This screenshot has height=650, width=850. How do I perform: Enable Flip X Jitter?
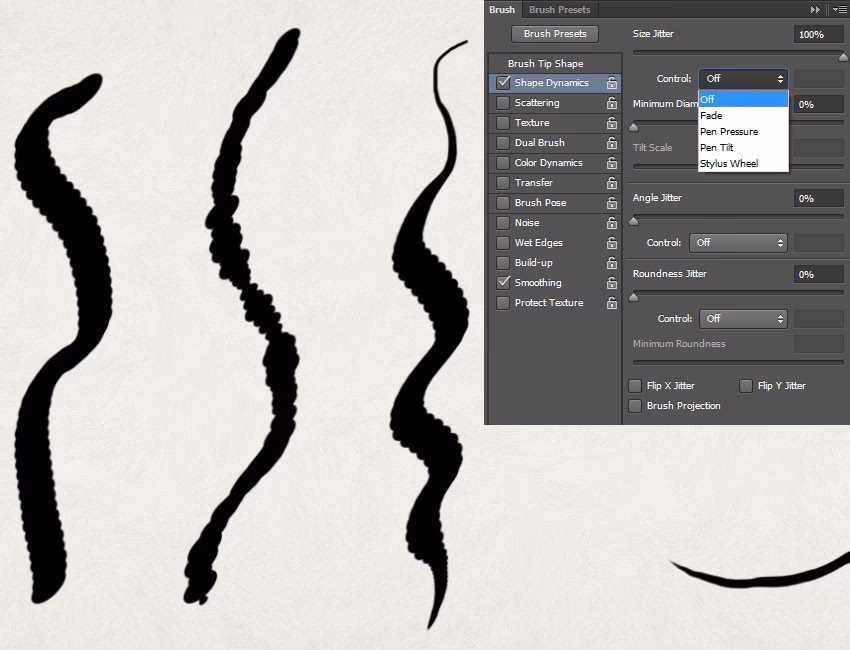click(x=635, y=385)
